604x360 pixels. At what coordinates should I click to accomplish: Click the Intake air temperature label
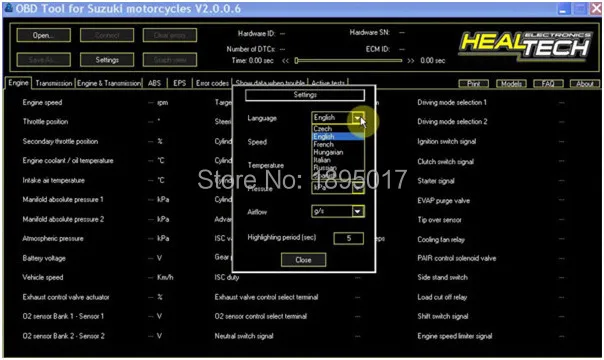(x=54, y=180)
